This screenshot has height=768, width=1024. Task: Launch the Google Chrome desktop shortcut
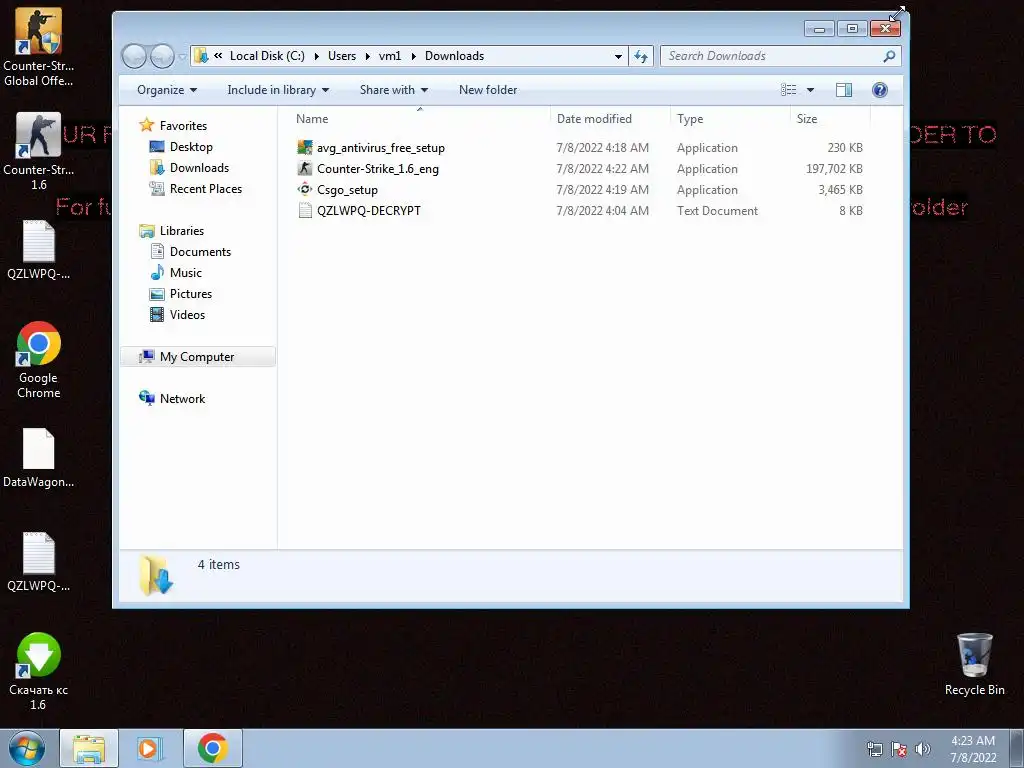coord(39,359)
